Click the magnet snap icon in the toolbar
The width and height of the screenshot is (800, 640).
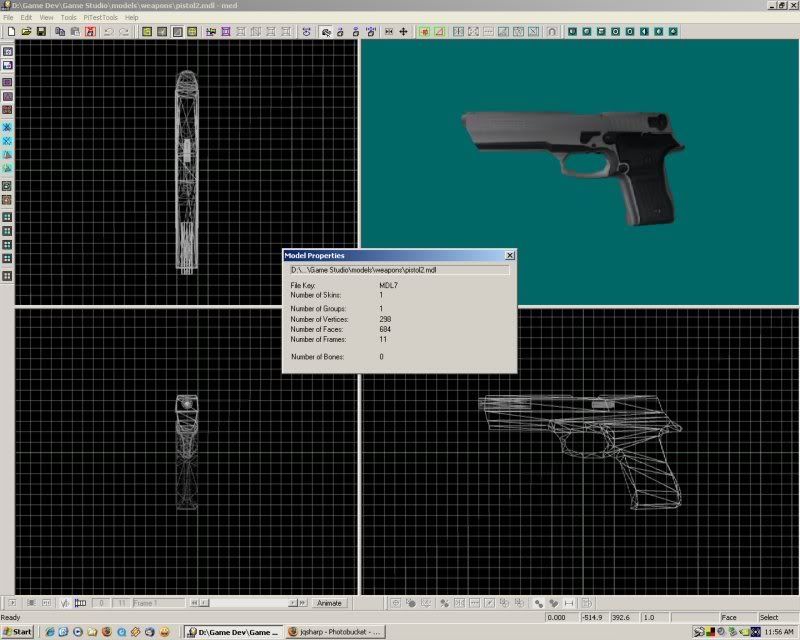pos(551,32)
